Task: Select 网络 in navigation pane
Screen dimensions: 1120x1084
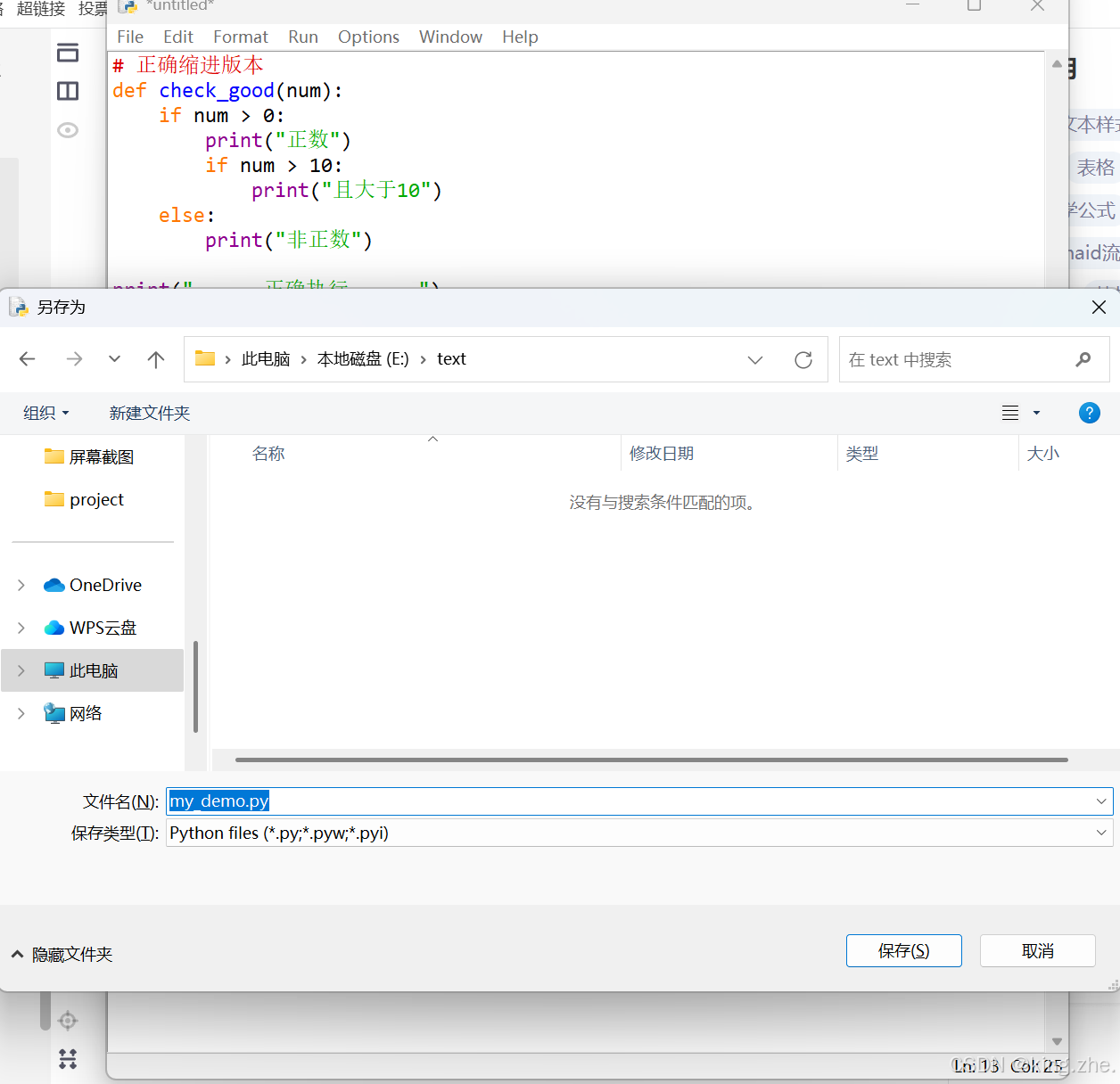Action: [x=73, y=713]
